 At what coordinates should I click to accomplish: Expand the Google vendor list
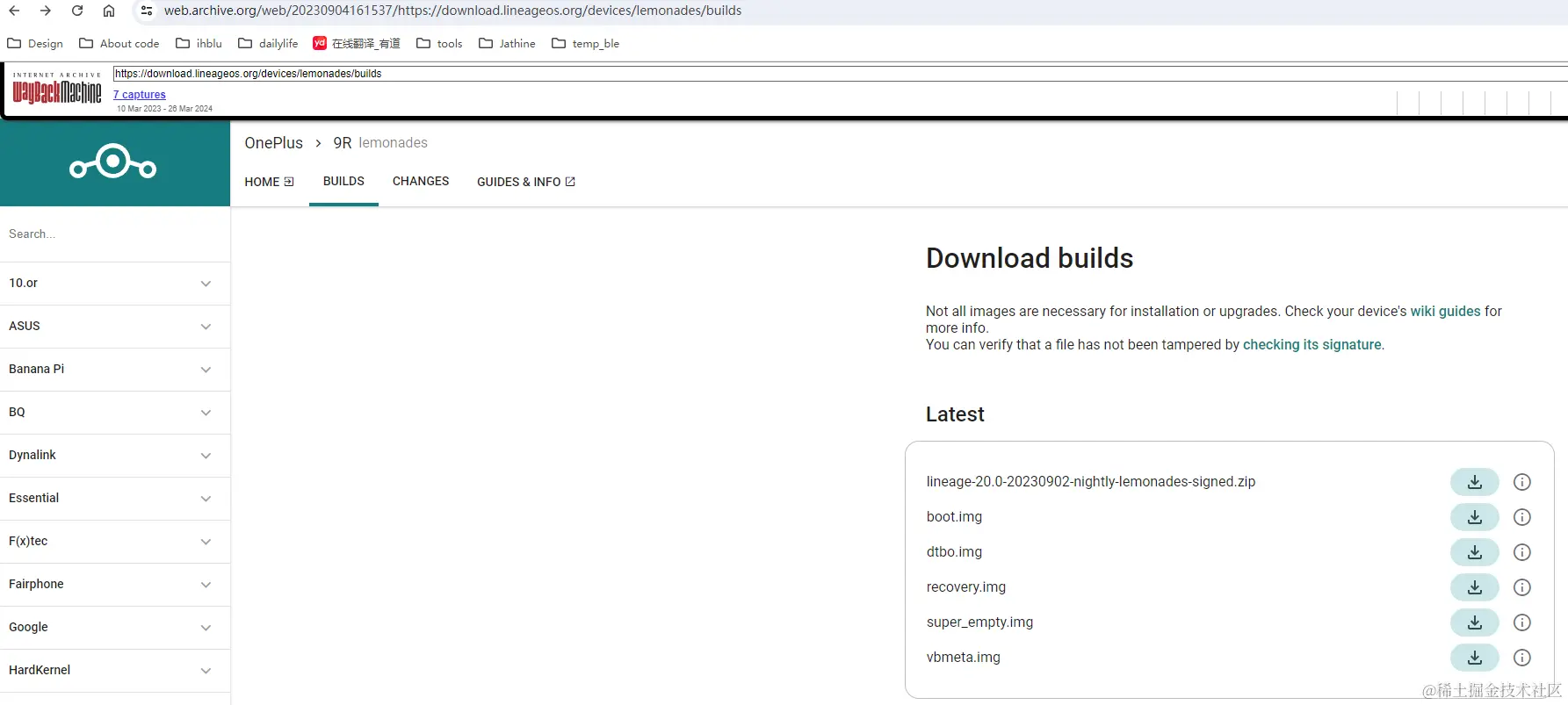click(x=115, y=628)
